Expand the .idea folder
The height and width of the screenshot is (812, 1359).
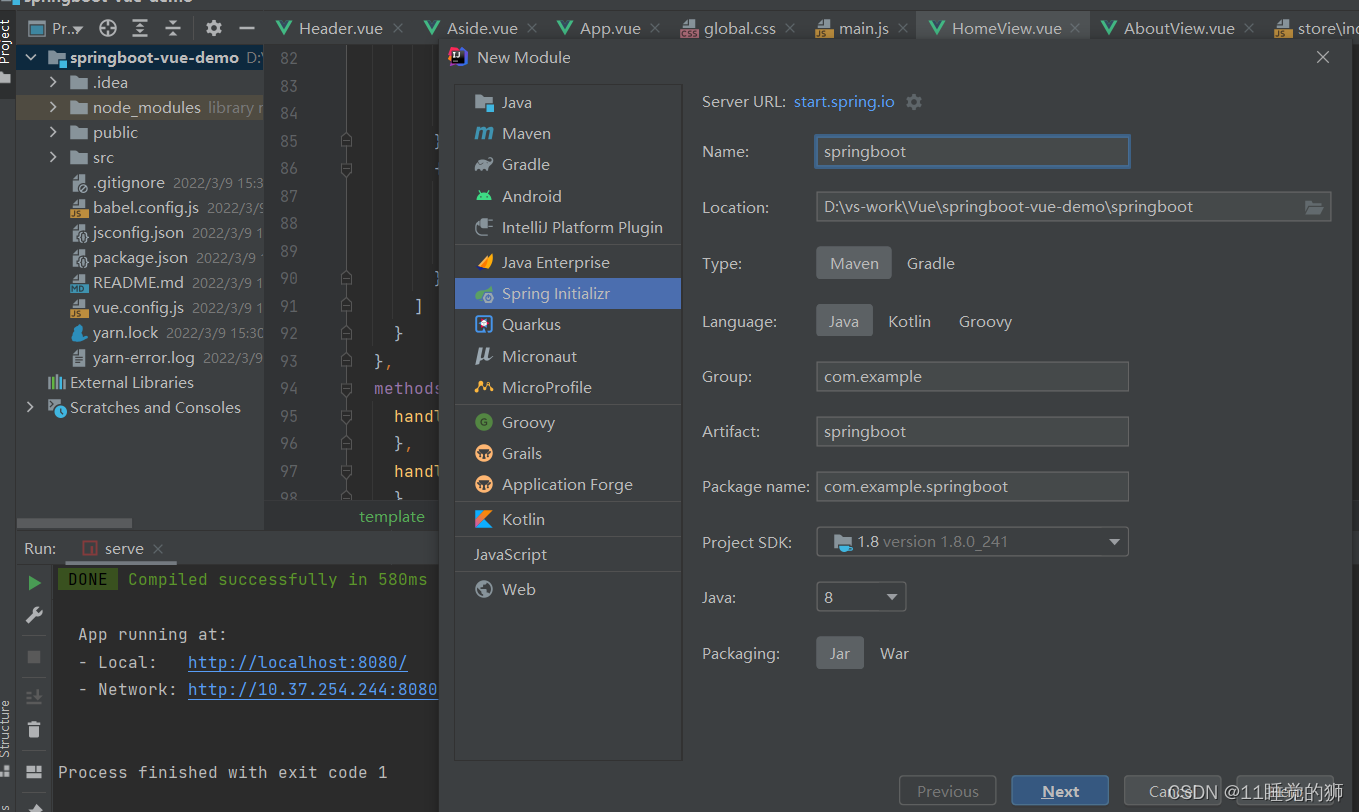click(54, 82)
